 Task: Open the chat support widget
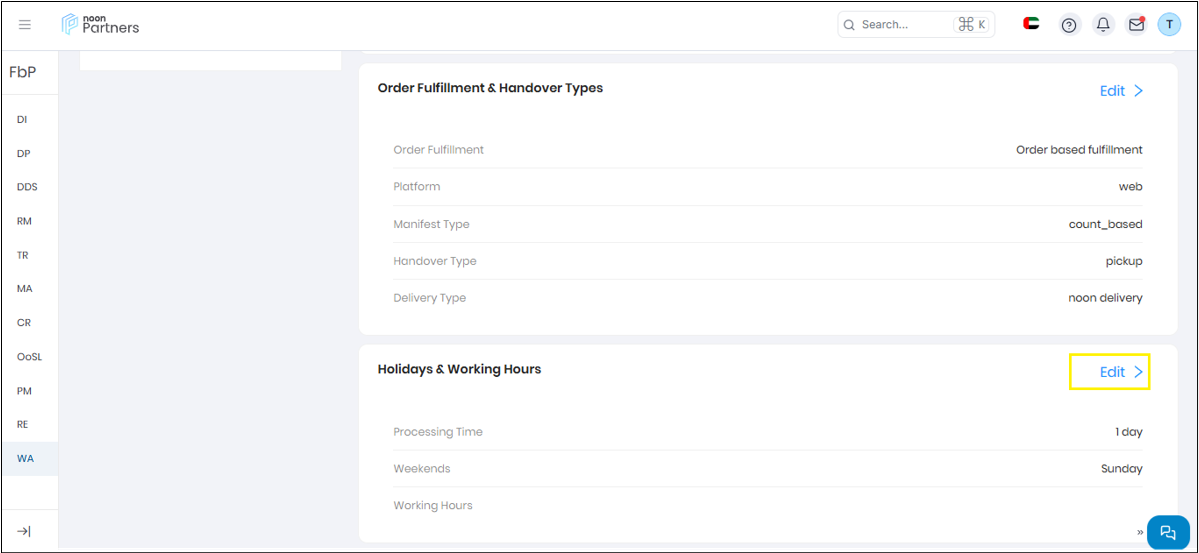(x=1167, y=532)
